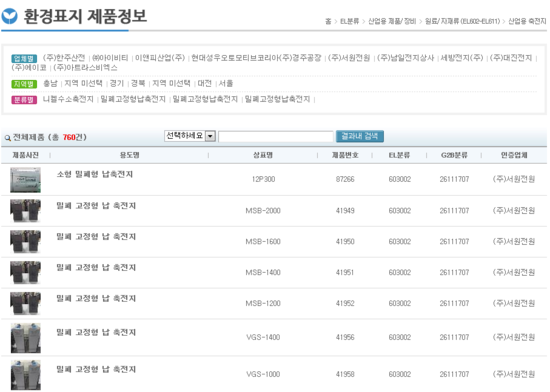
Task: Click brand name VGS-1400
Action: point(263,337)
